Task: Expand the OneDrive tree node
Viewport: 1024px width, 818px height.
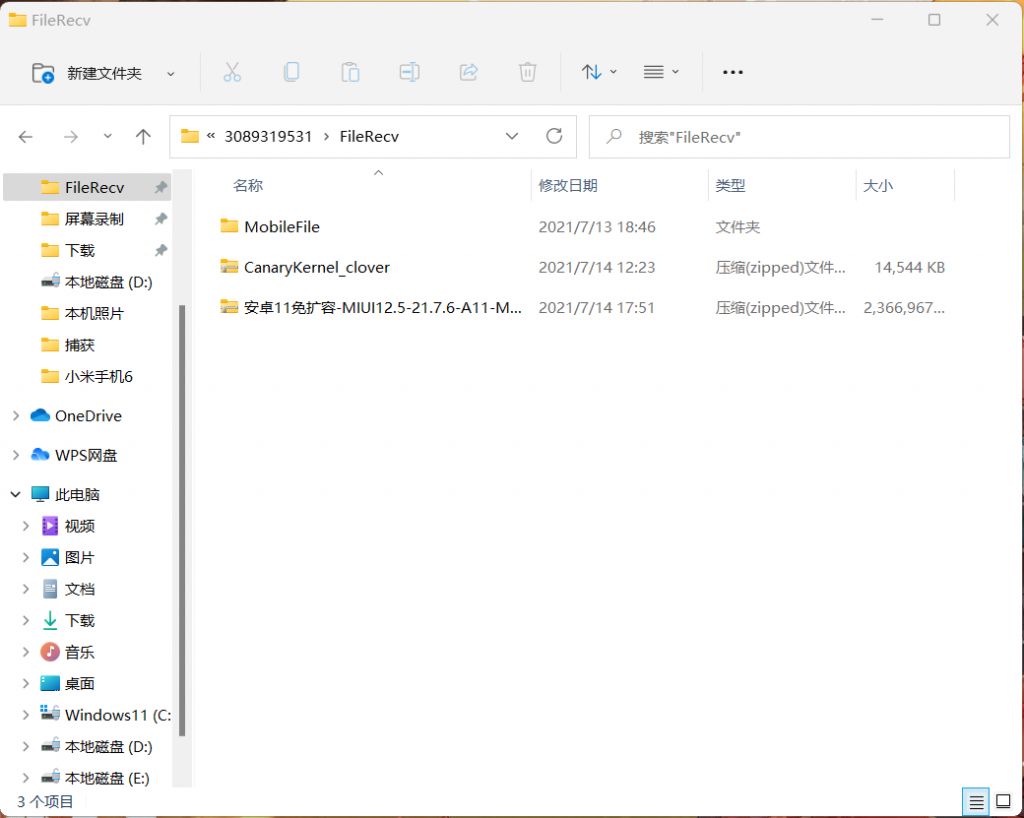Action: 16,416
